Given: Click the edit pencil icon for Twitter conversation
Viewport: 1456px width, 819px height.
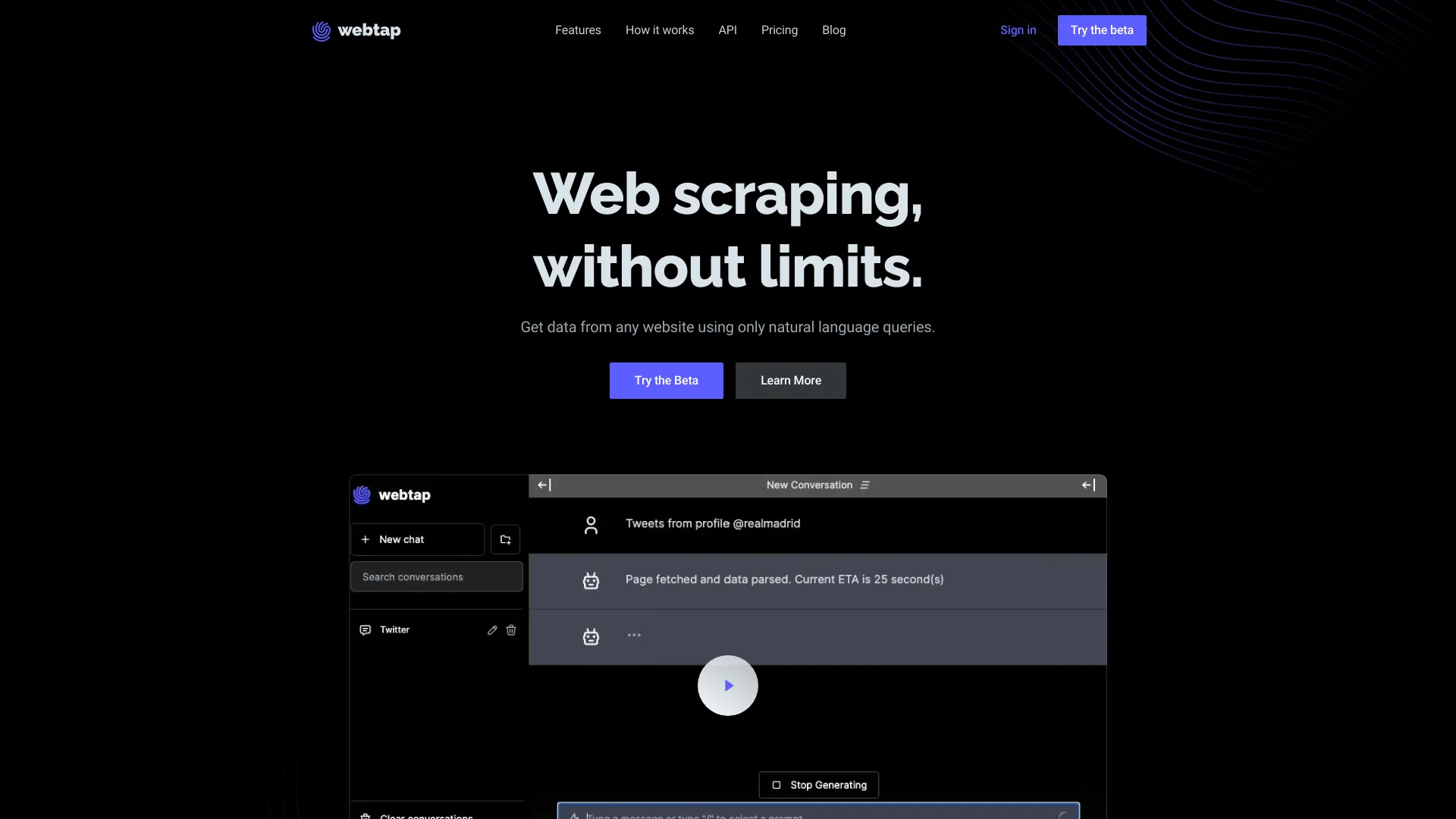Looking at the screenshot, I should tap(492, 630).
